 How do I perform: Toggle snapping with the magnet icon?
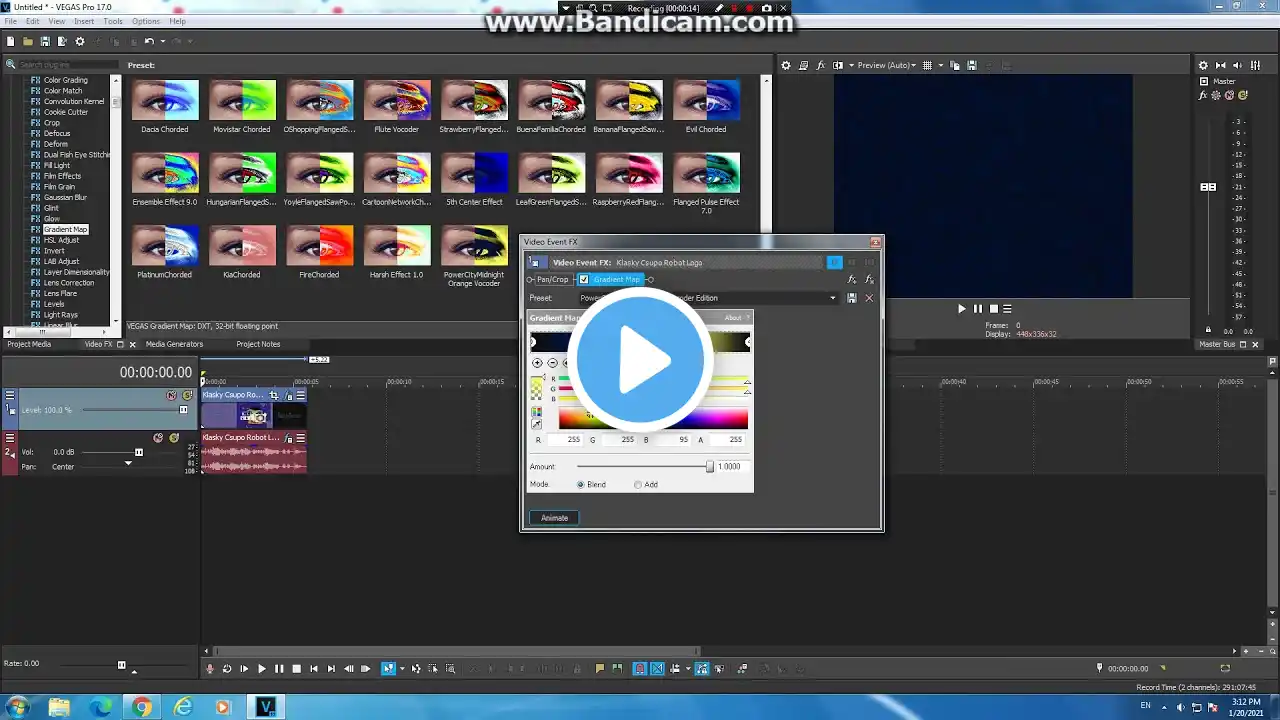640,669
